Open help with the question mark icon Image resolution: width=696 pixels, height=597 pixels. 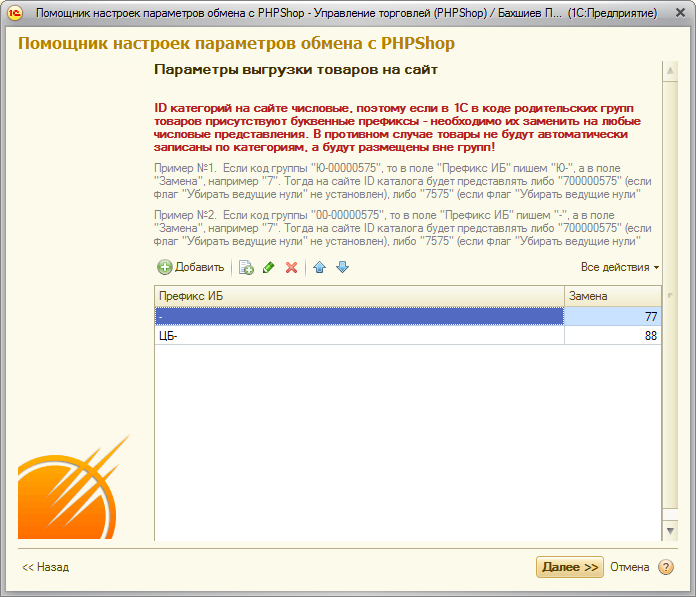(666, 567)
